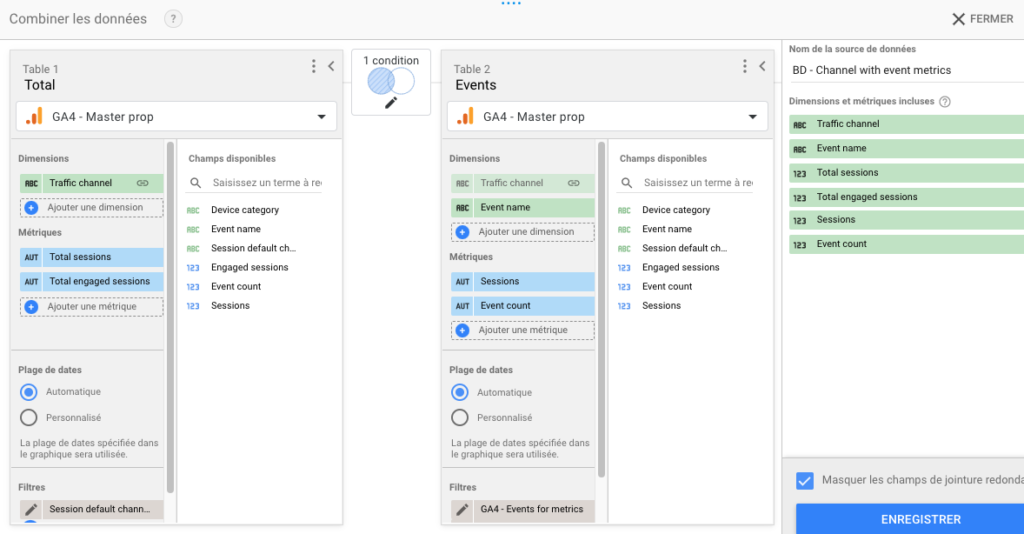Click the drag handle dots at top
This screenshot has width=1024, height=534.
tap(511, 3)
